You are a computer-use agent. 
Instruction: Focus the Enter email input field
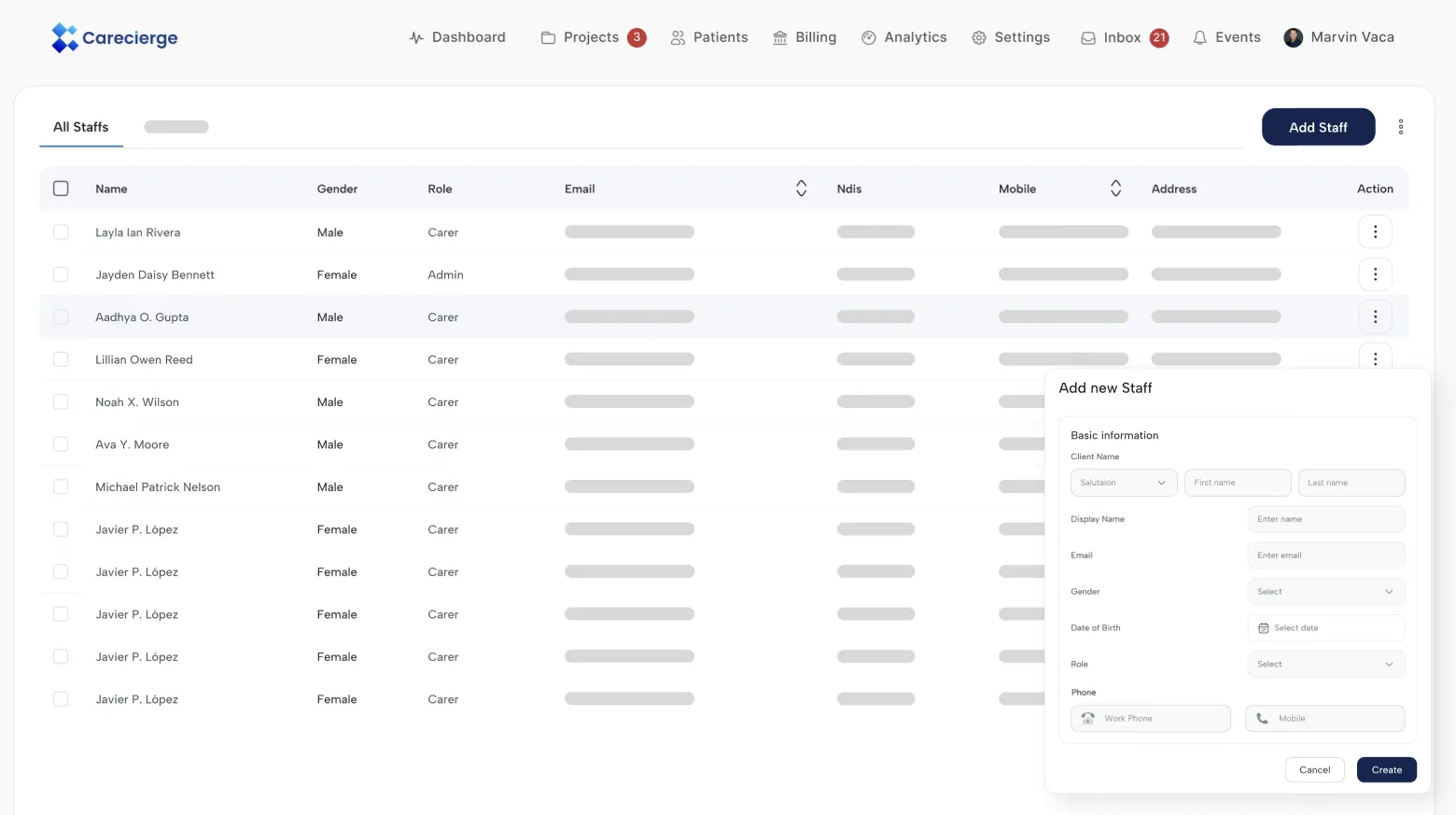click(x=1325, y=555)
